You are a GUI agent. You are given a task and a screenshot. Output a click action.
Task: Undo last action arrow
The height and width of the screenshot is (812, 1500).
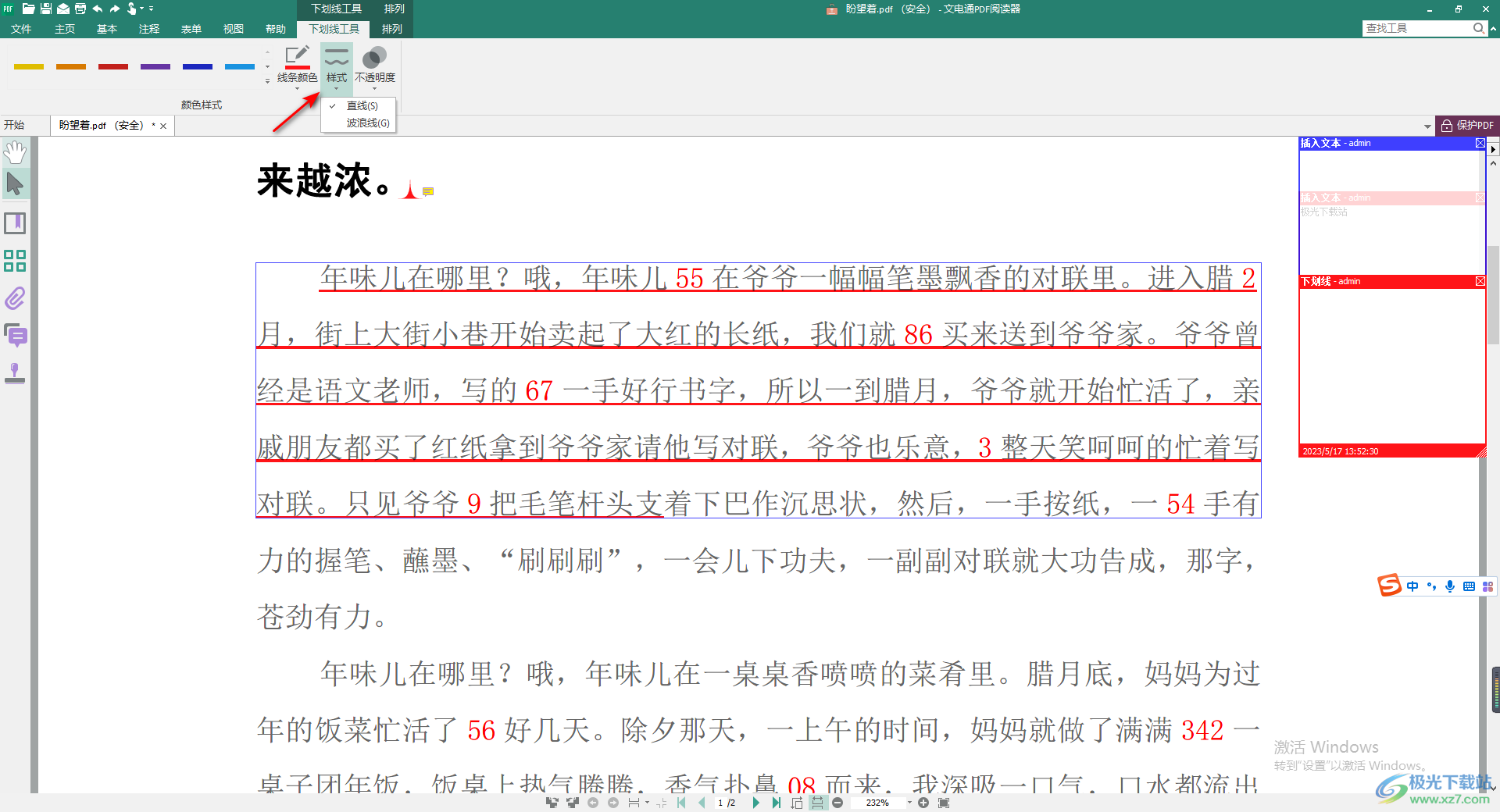tap(98, 9)
